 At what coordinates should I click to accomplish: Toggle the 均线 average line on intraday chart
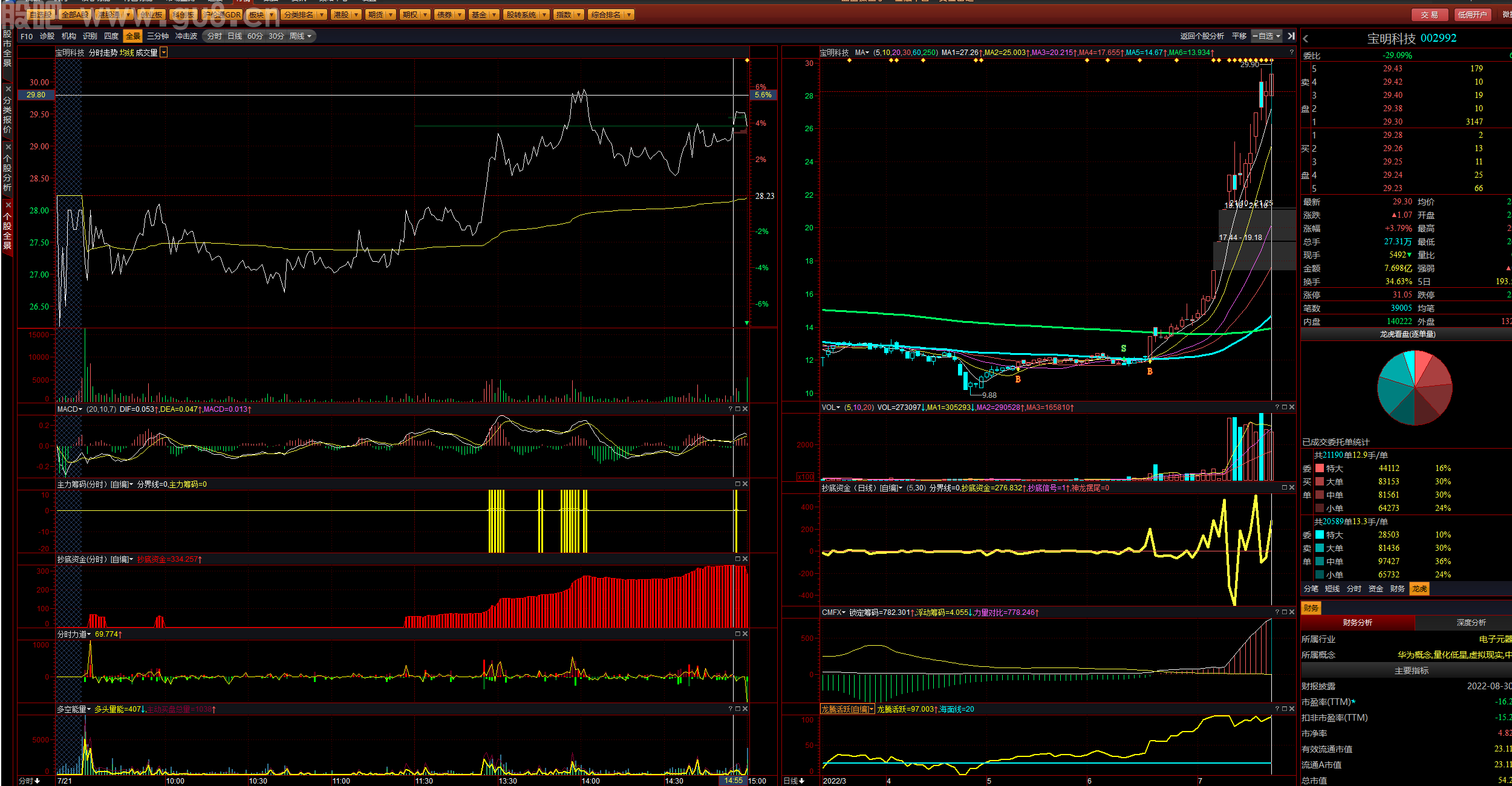click(126, 53)
